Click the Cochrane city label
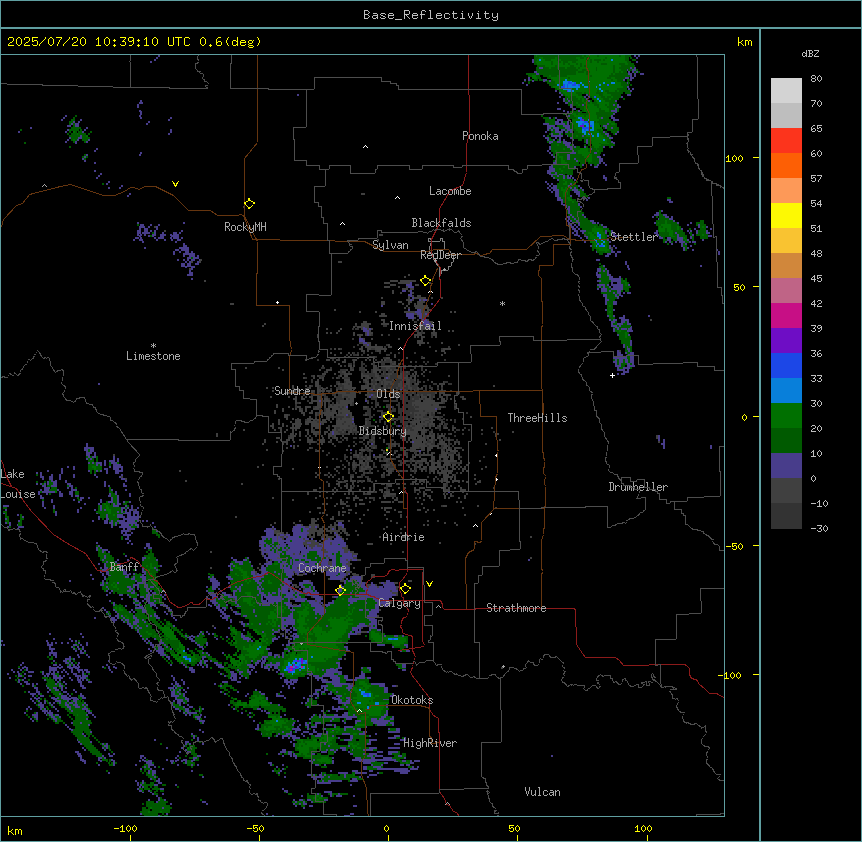 pyautogui.click(x=322, y=568)
